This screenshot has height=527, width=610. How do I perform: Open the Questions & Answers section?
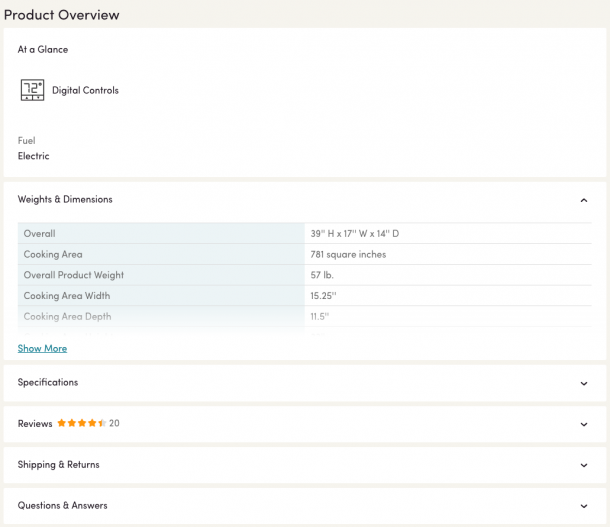pos(305,506)
